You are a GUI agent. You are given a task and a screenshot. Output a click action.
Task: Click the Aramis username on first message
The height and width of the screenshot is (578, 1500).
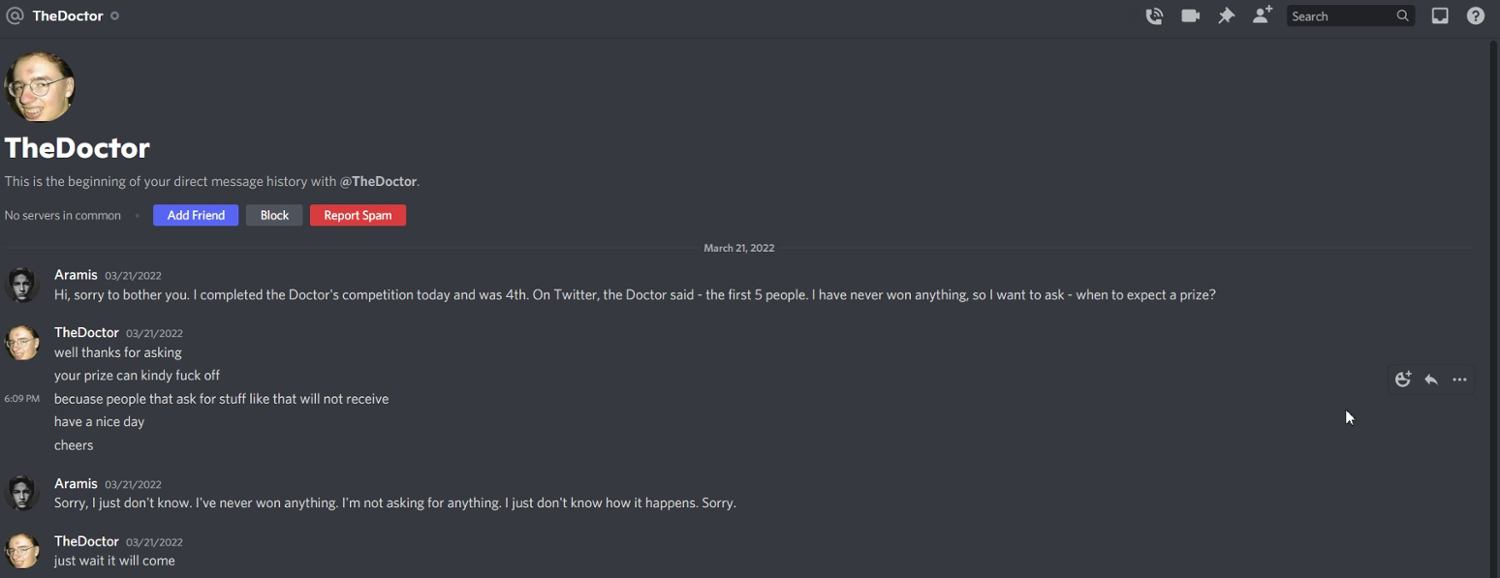coord(76,275)
